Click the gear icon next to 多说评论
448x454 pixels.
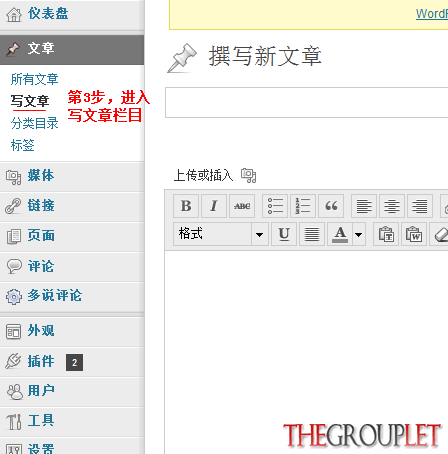click(x=14, y=296)
